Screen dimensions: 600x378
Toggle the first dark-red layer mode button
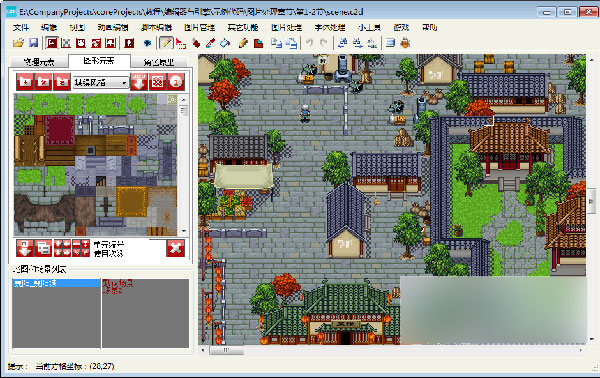pyautogui.click(x=51, y=43)
